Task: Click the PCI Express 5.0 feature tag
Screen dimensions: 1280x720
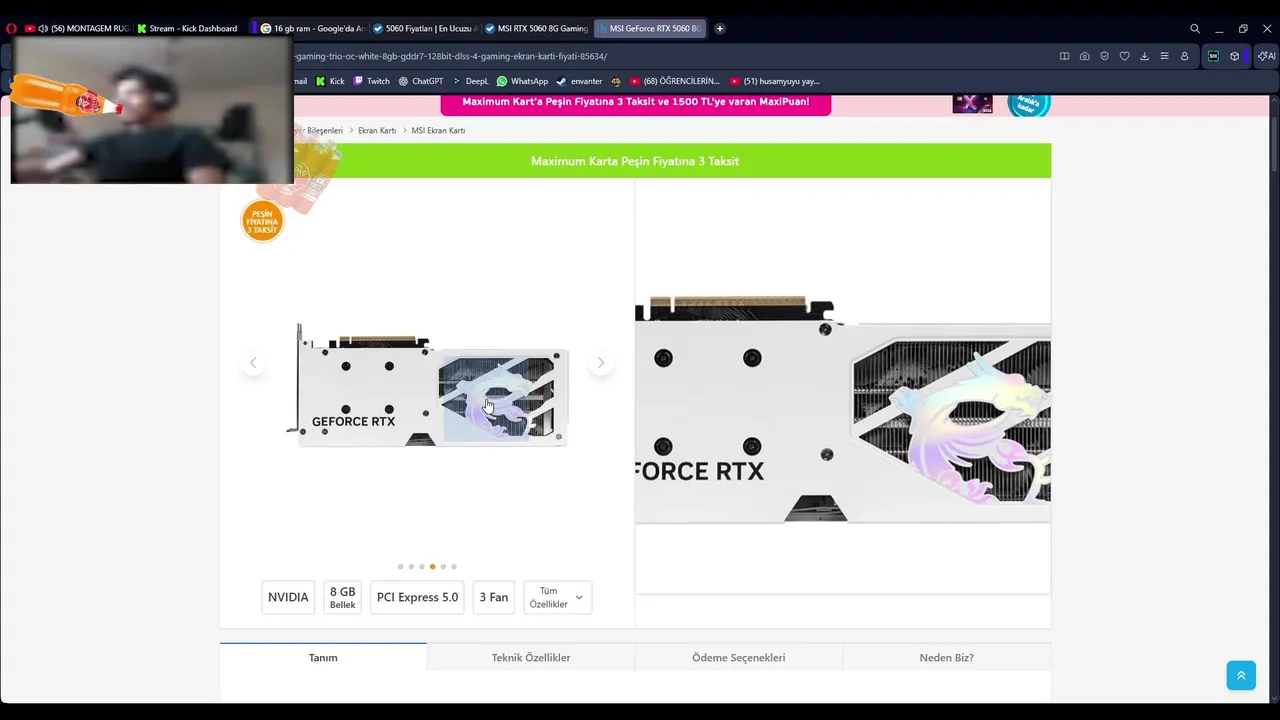Action: click(x=417, y=597)
